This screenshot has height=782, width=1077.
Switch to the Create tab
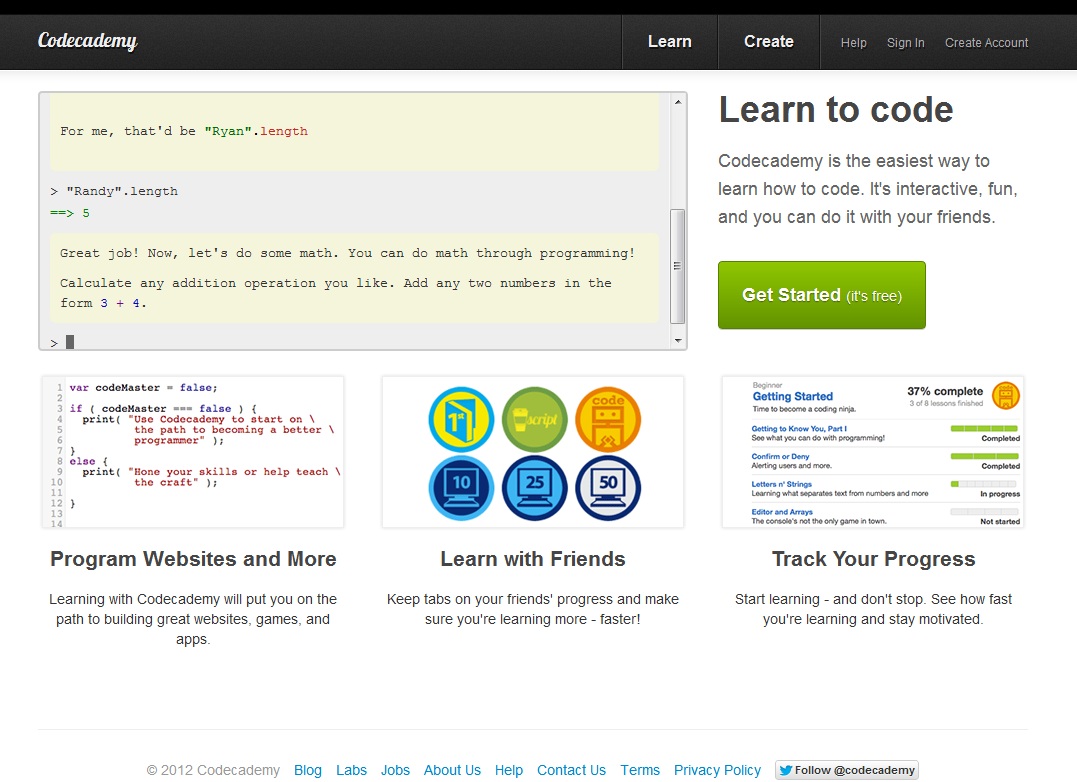click(768, 42)
